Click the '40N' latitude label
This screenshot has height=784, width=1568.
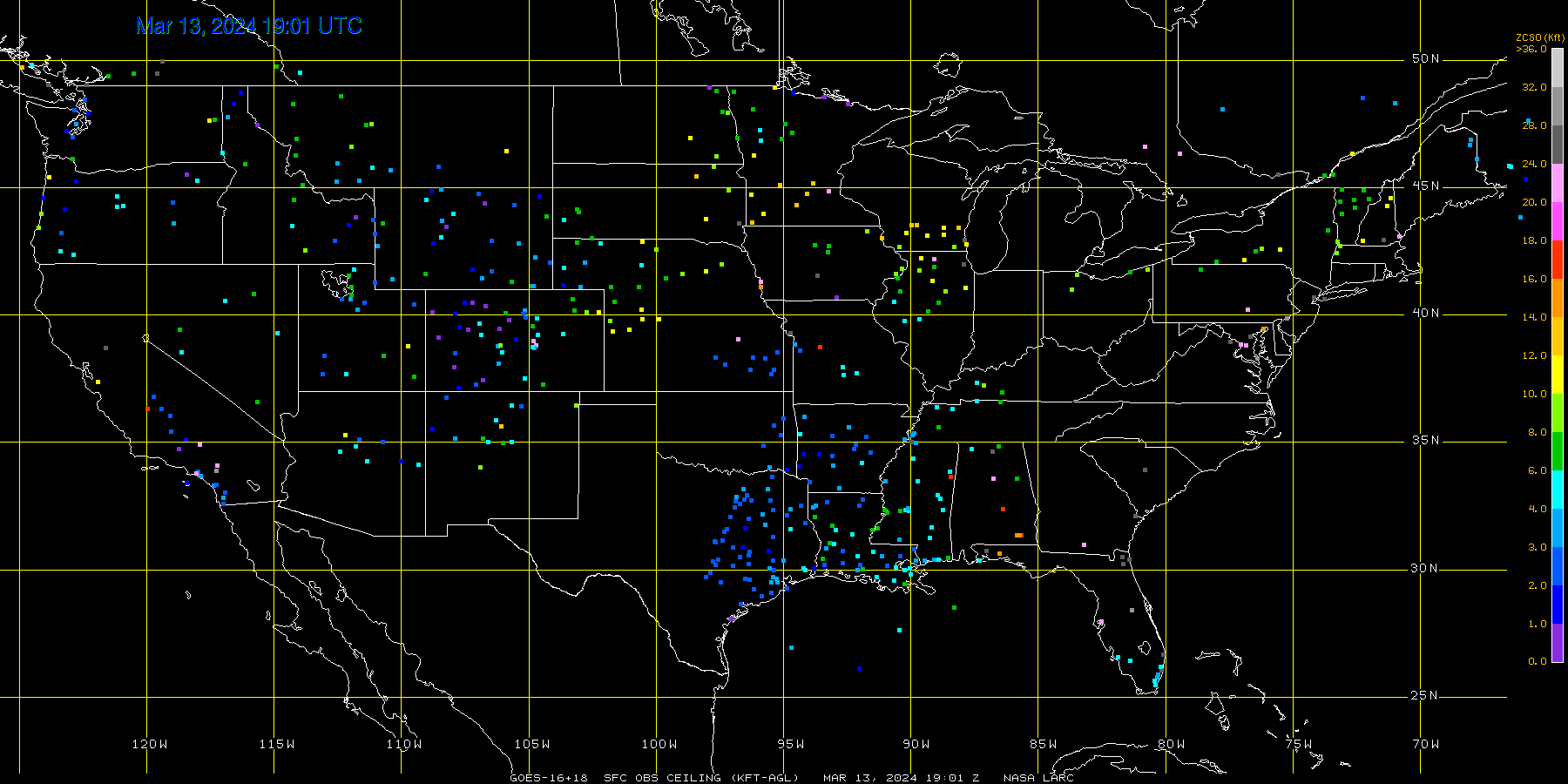pyautogui.click(x=1426, y=314)
